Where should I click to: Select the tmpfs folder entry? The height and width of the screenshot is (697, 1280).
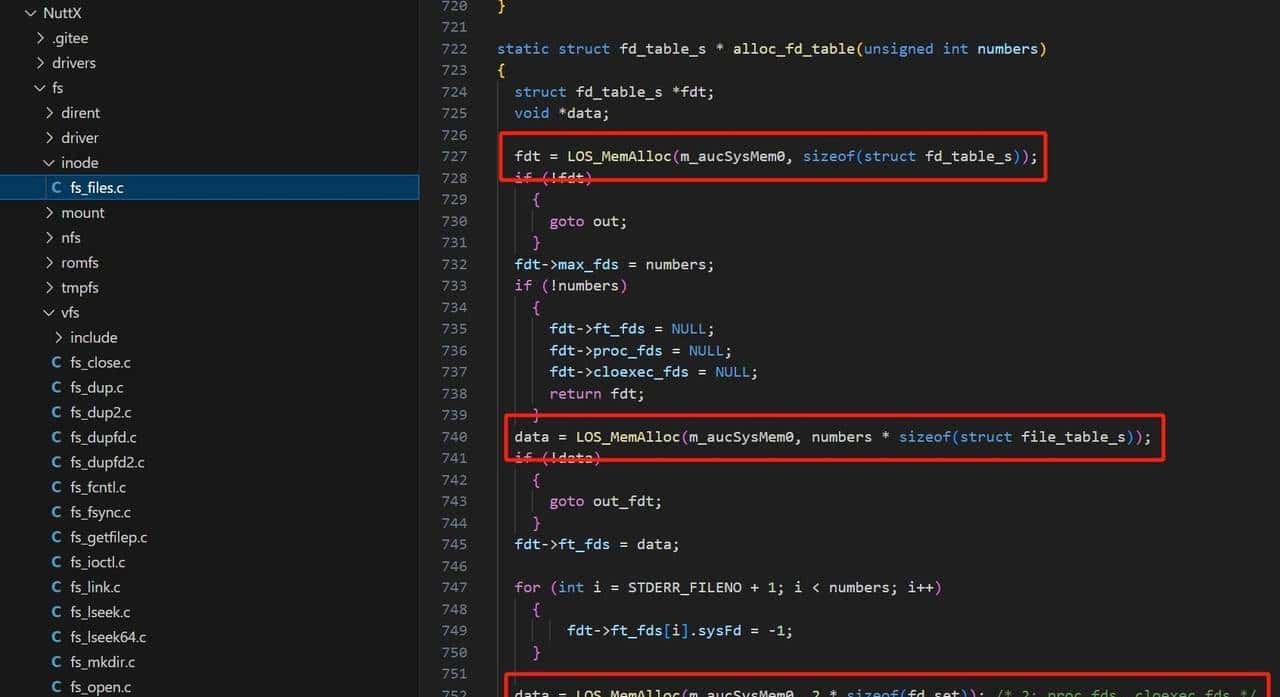tap(79, 288)
